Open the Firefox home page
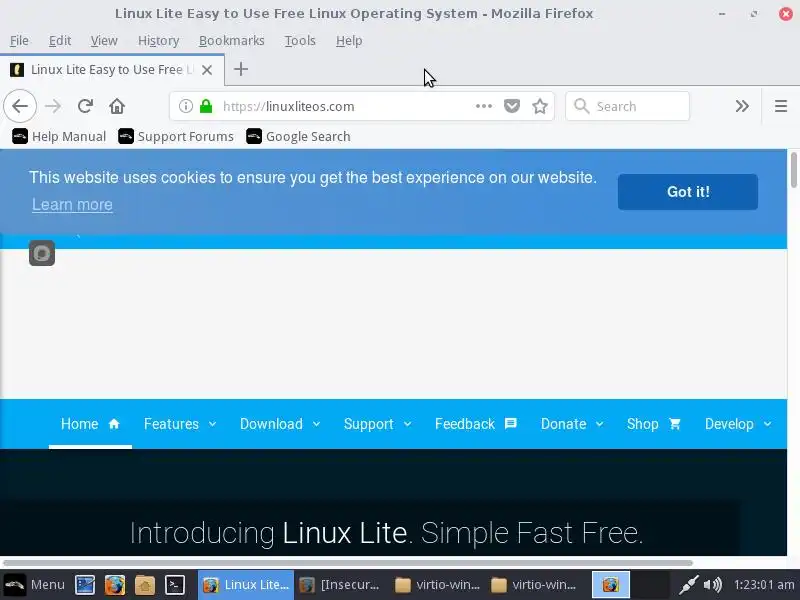Viewport: 800px width, 600px height. pyautogui.click(x=117, y=106)
